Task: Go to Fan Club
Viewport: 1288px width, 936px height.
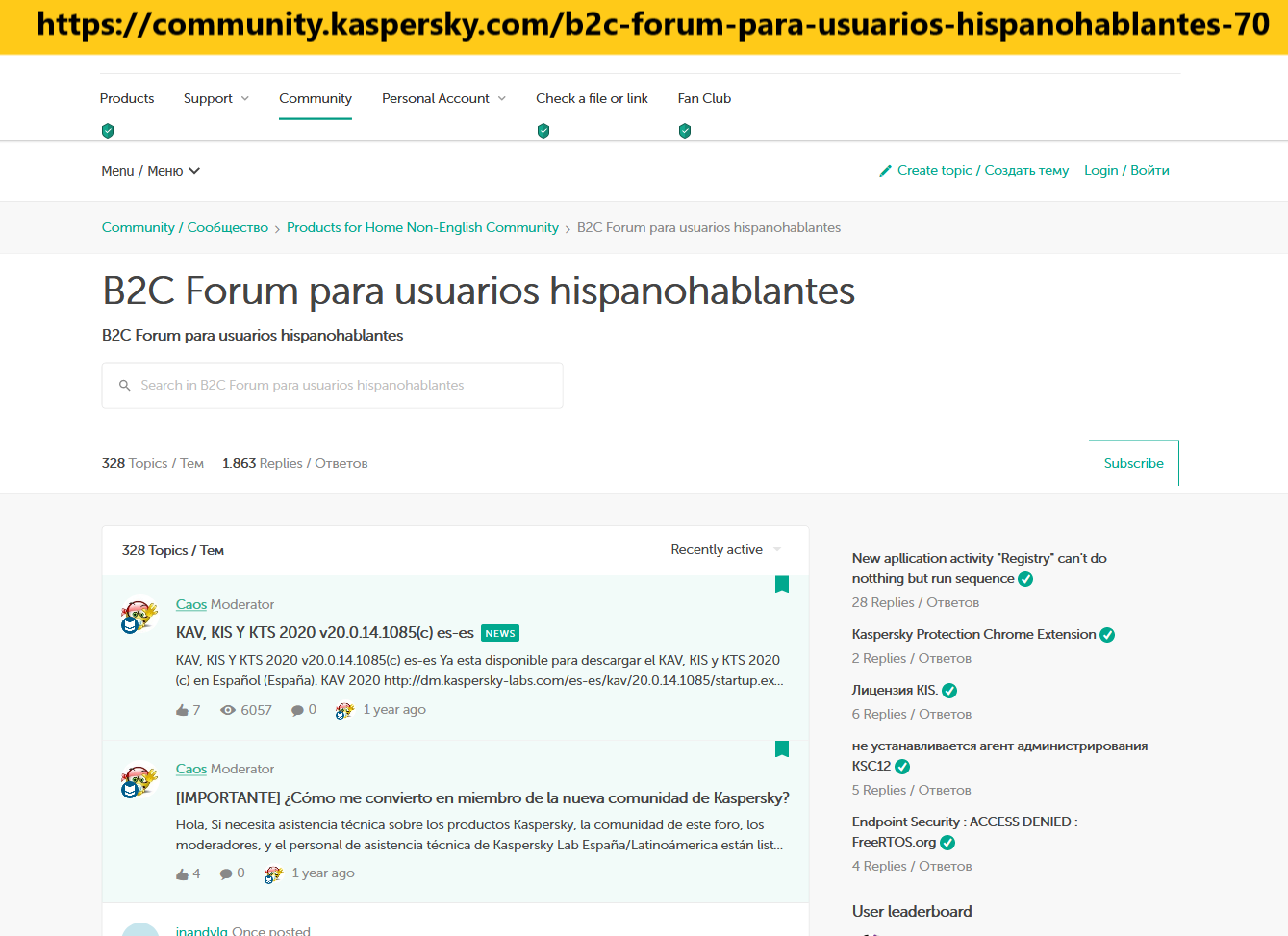Action: click(704, 98)
